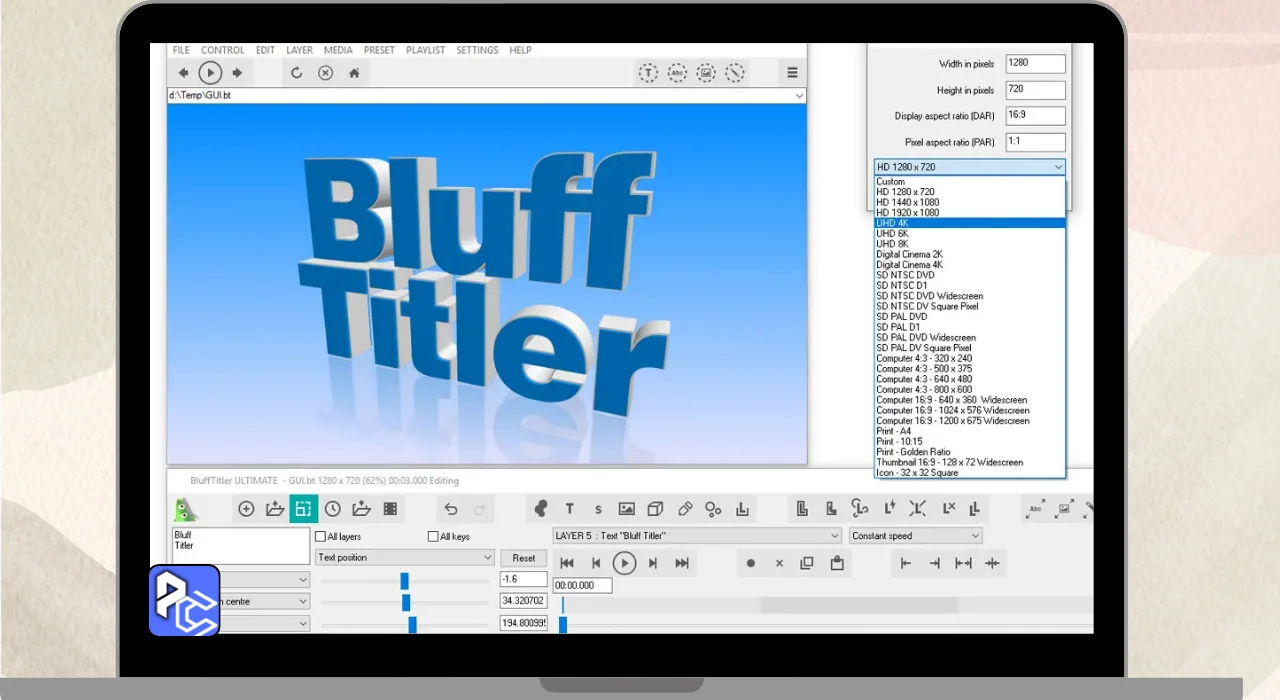
Task: Click the 00:00.000 time field
Action: tap(582, 586)
